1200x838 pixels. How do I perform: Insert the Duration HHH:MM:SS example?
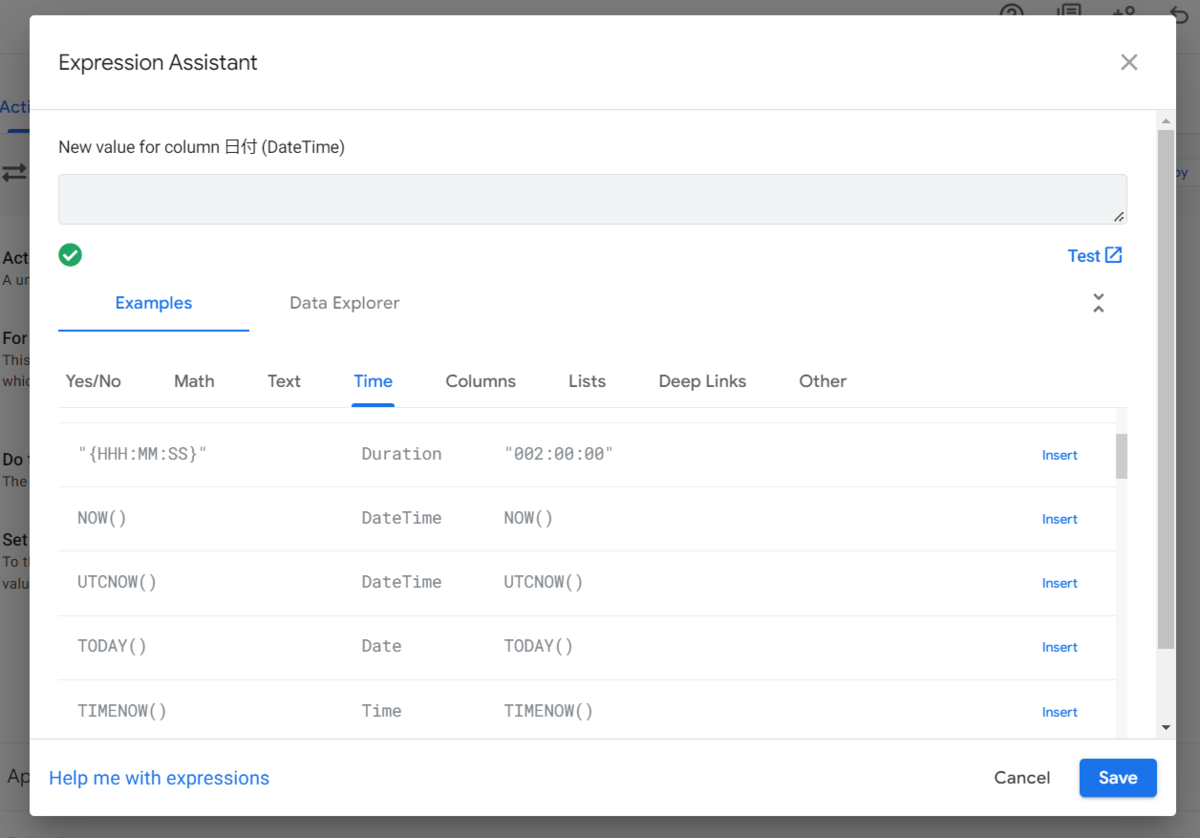tap(1059, 455)
